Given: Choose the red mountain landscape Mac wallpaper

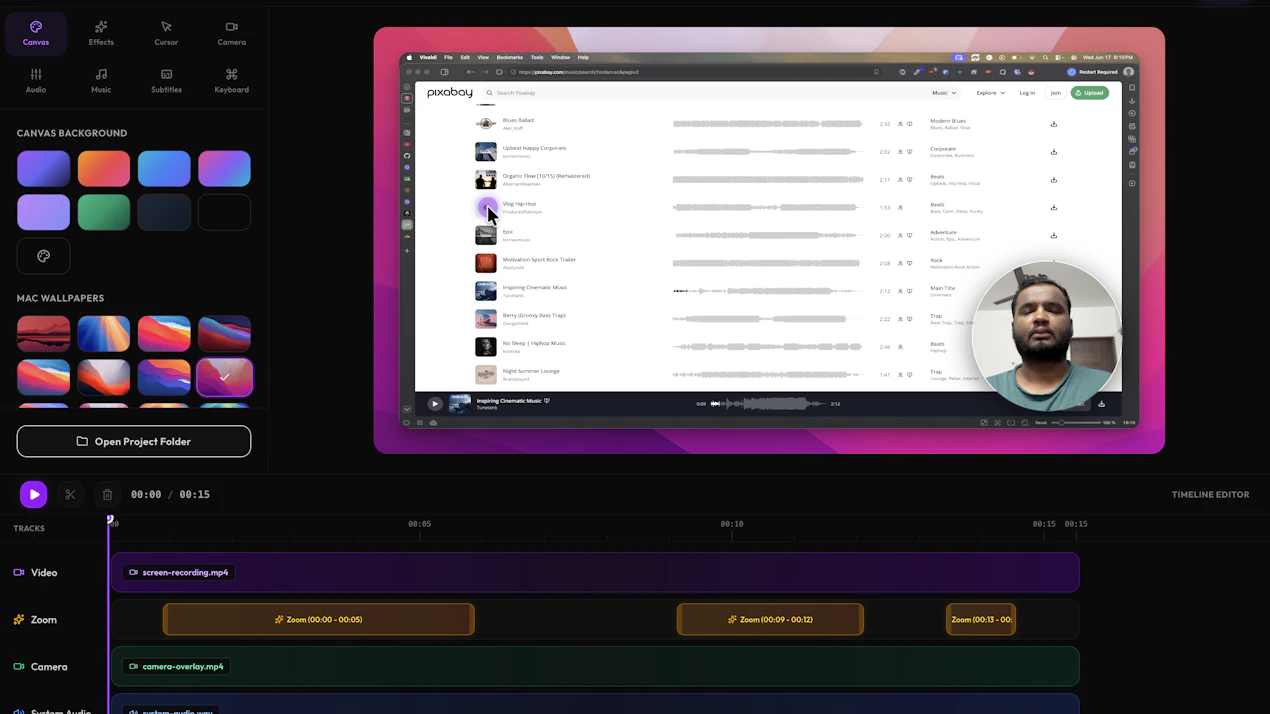Looking at the screenshot, I should click(x=44, y=334).
